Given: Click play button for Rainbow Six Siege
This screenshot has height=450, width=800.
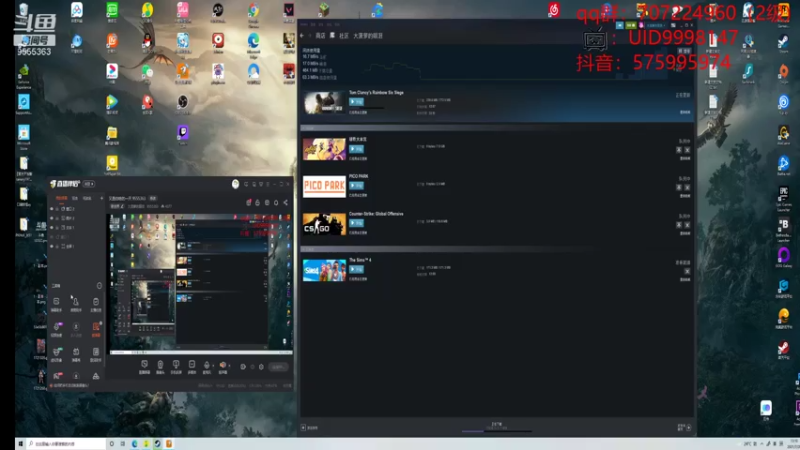Looking at the screenshot, I should [x=356, y=102].
